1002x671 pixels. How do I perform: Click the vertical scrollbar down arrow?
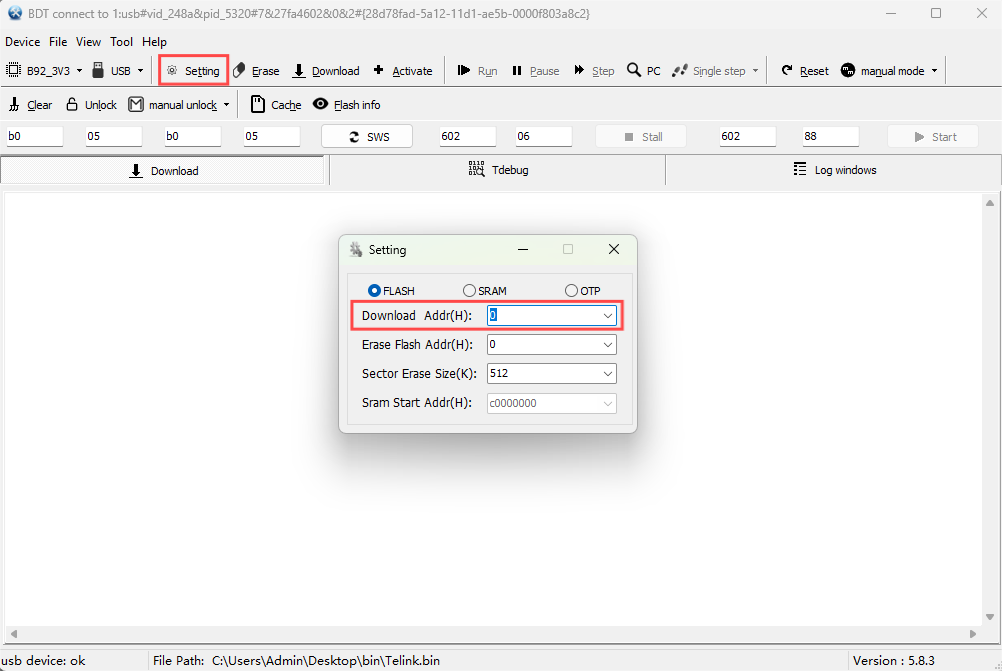pyautogui.click(x=990, y=617)
